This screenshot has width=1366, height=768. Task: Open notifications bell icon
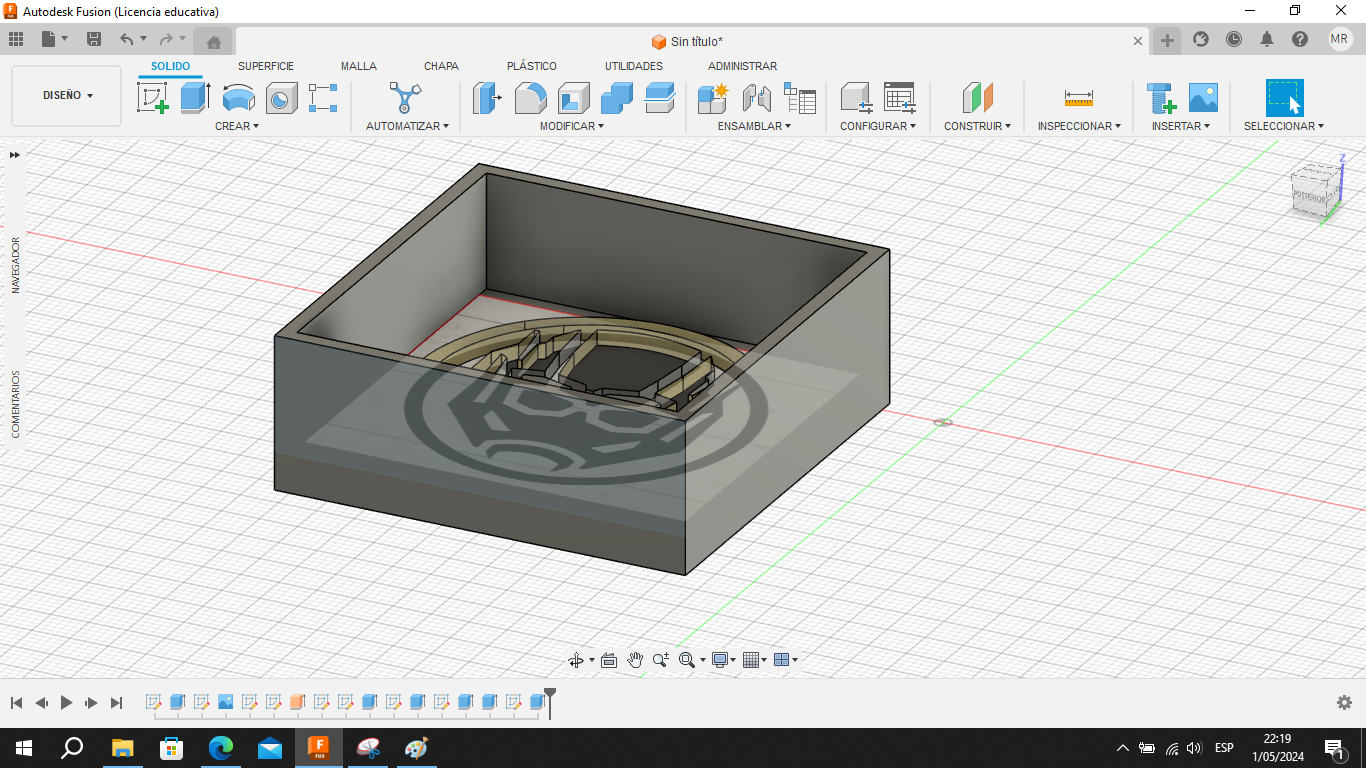click(1267, 39)
